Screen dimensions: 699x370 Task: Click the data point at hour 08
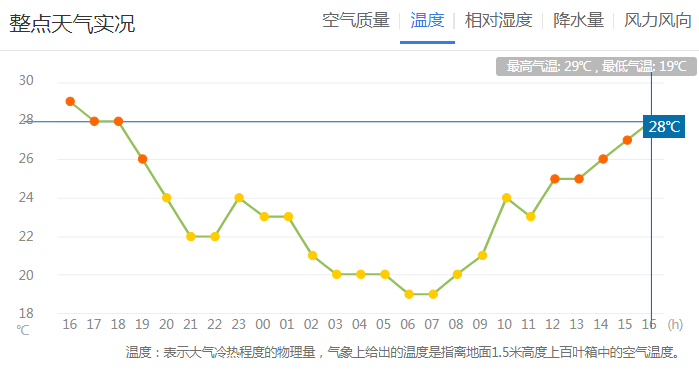tap(457, 274)
